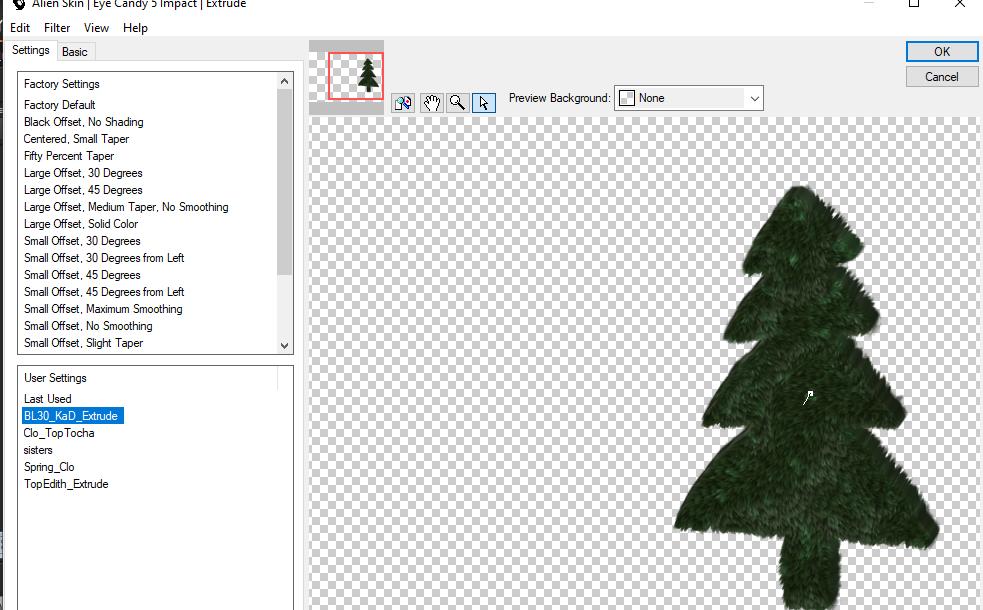Select Large Offset, 45 Degrees preset
The image size is (983, 610).
[83, 189]
